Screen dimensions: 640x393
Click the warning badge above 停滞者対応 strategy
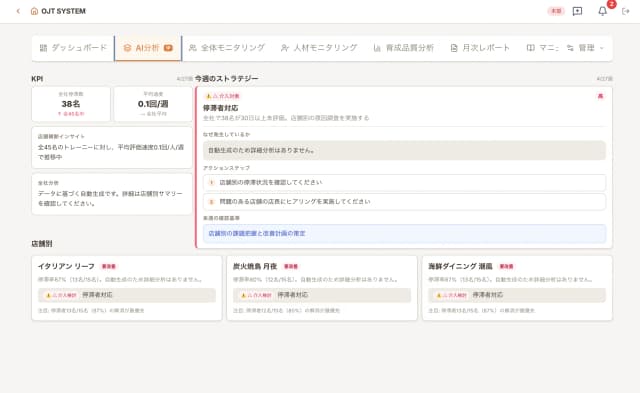click(x=222, y=96)
